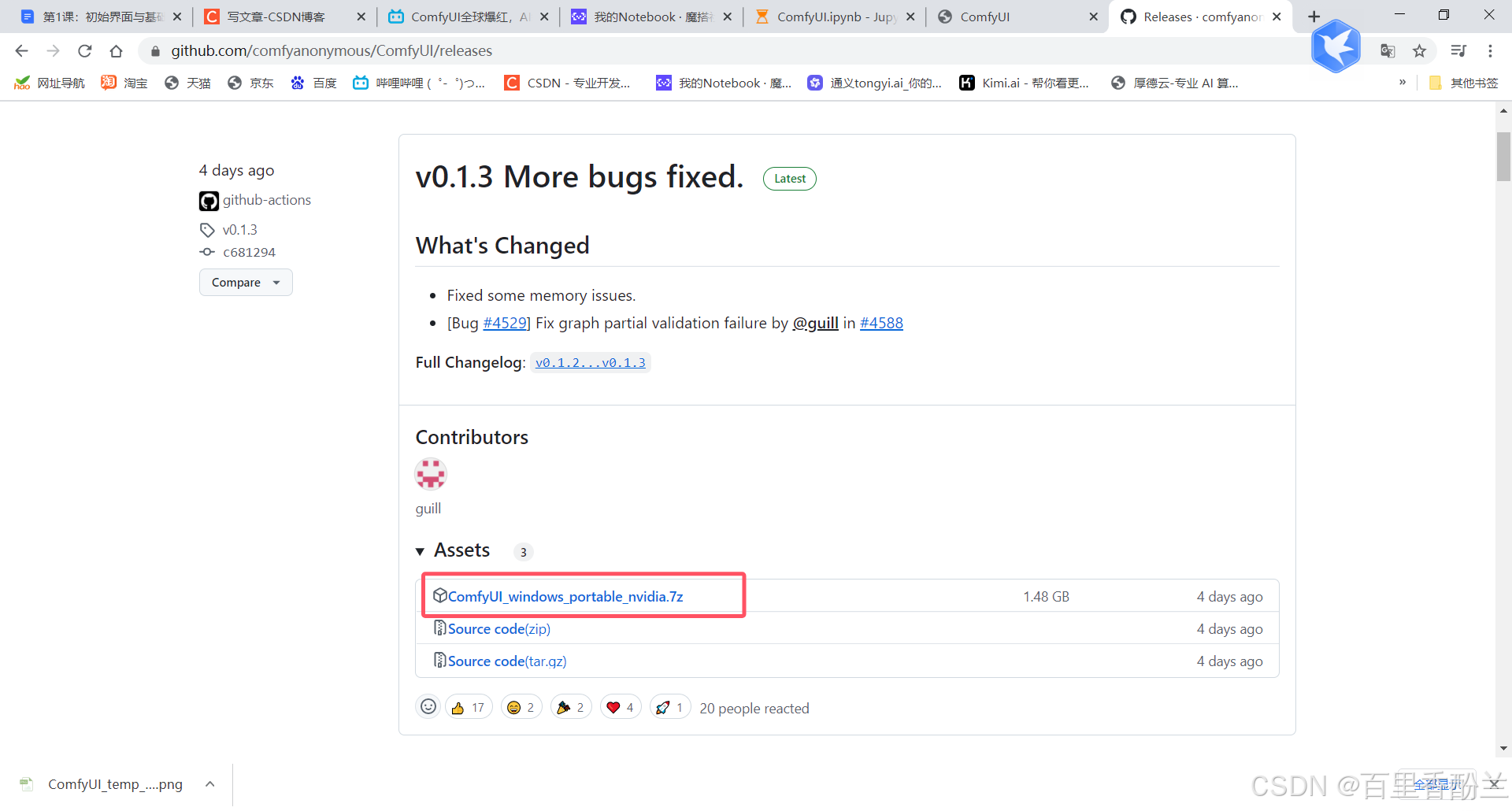
Task: Click the github-actions avatar icon
Action: (x=209, y=201)
